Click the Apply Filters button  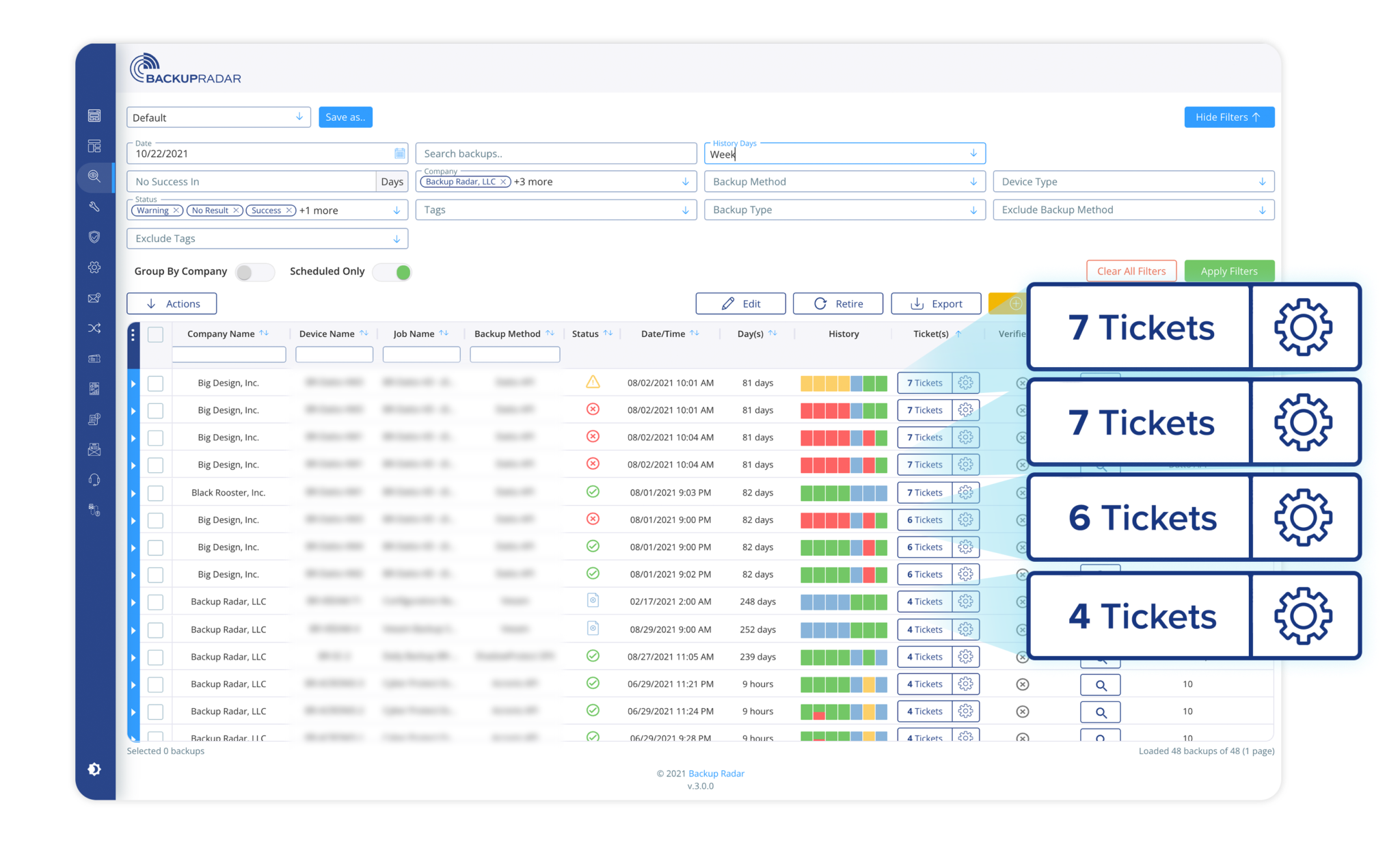tap(1228, 271)
